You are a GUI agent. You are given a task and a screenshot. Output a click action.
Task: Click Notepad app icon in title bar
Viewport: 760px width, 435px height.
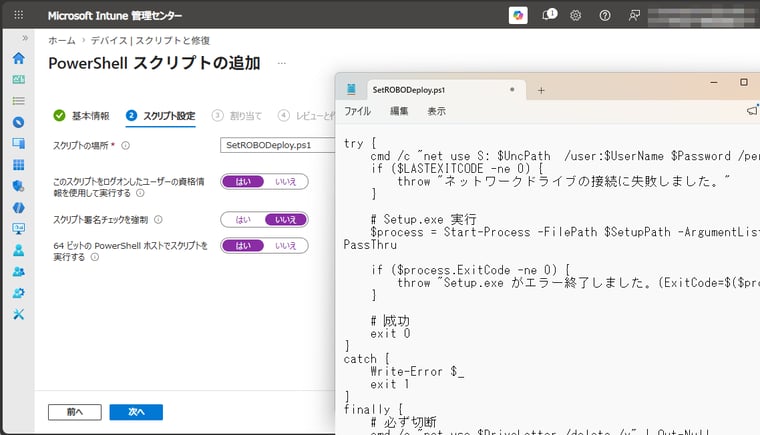tap(351, 89)
